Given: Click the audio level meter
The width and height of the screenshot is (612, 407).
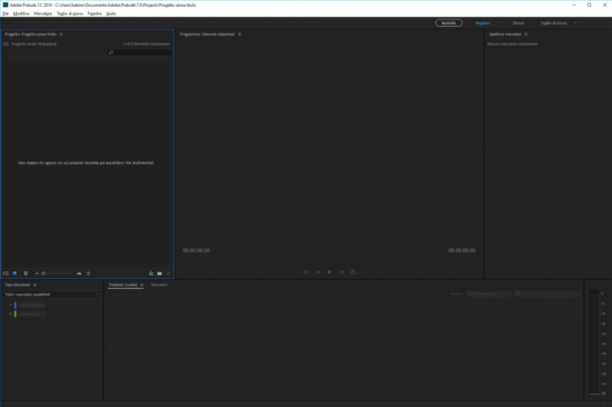Looking at the screenshot, I should click(594, 343).
